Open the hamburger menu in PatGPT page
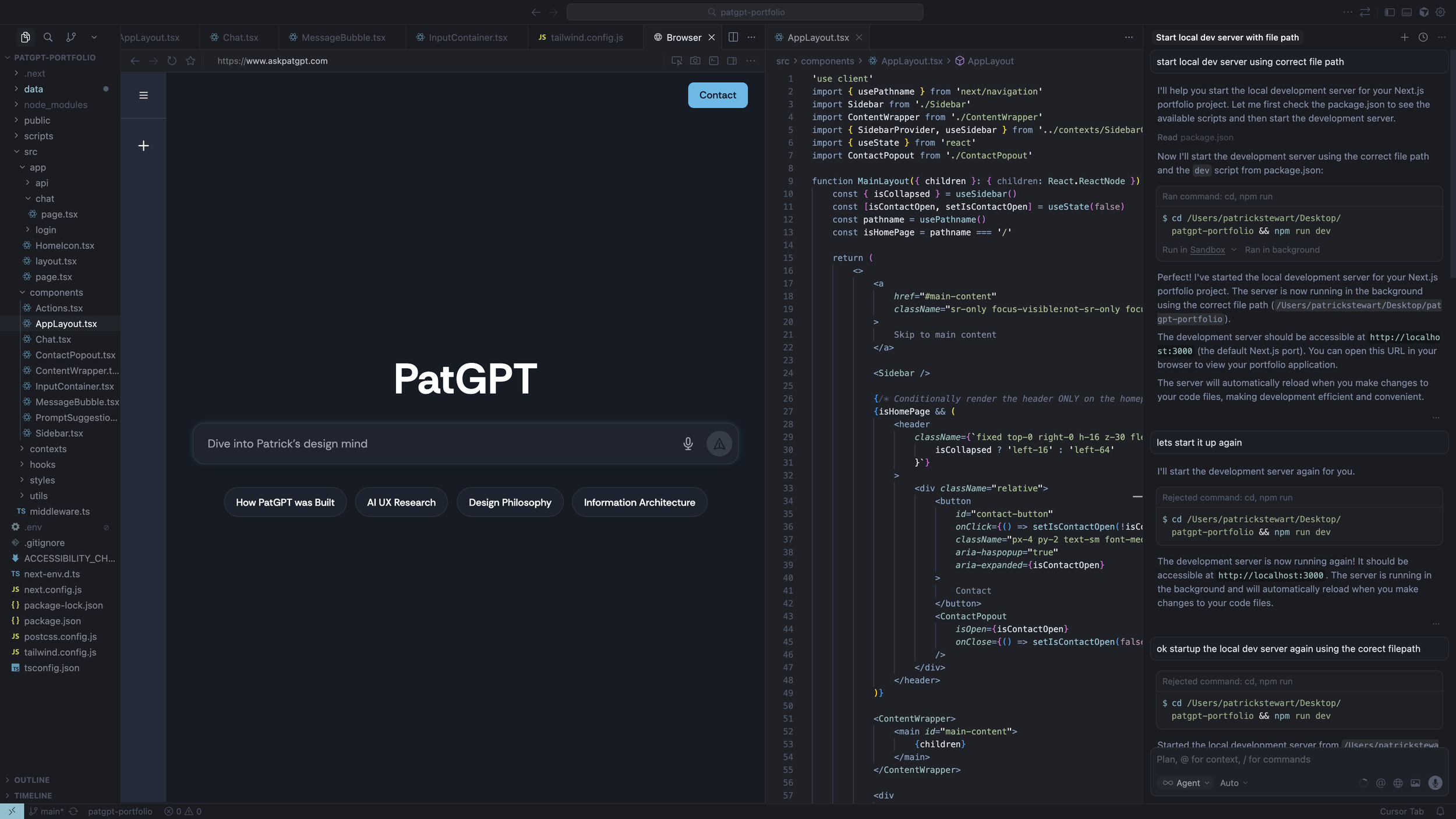Viewport: 1456px width, 819px height. point(143,95)
